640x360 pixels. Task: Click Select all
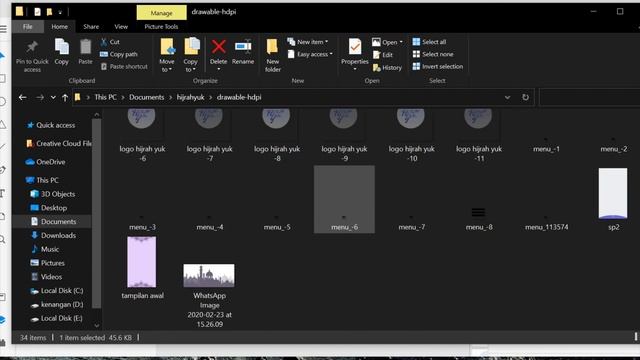pyautogui.click(x=429, y=42)
